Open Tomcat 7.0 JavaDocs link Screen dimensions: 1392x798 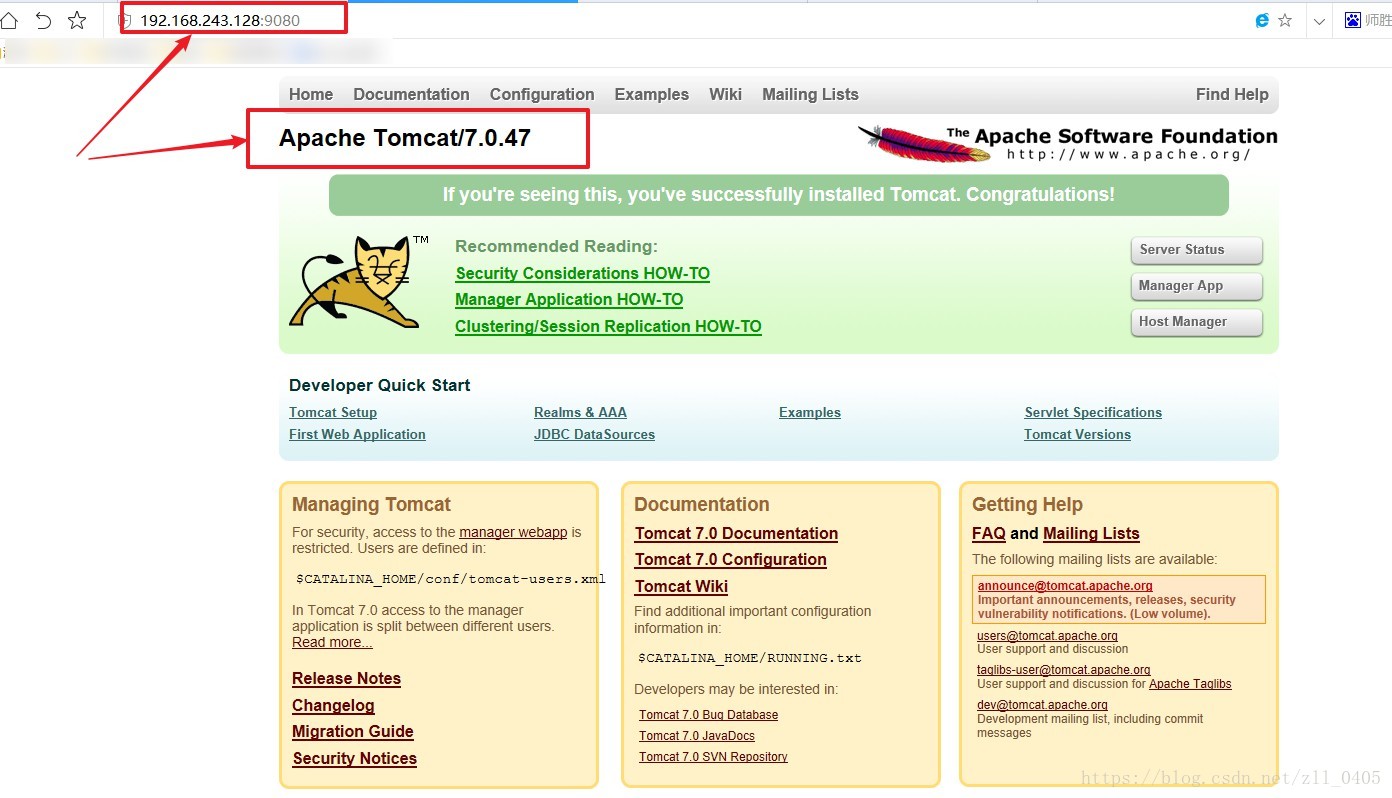697,735
